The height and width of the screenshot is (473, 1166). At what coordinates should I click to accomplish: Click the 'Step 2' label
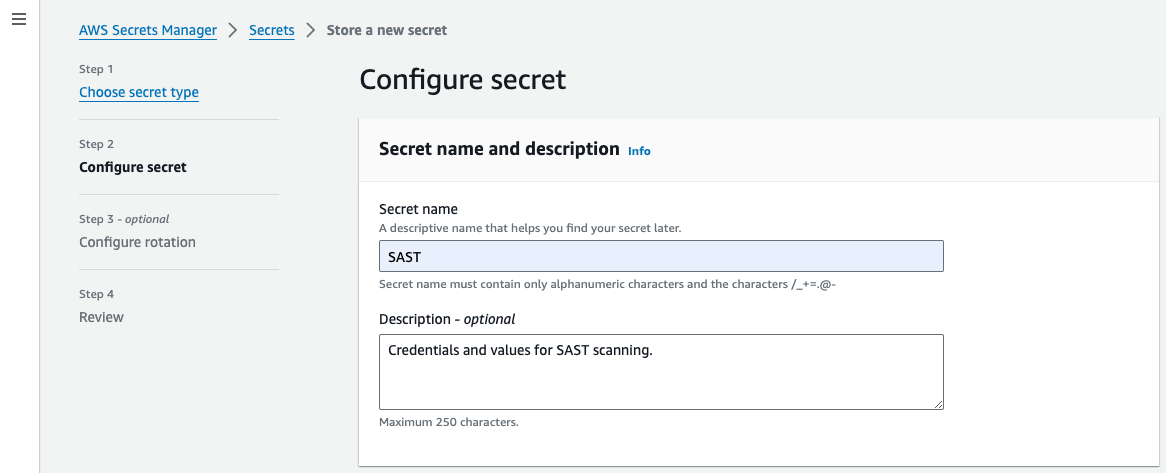[97, 144]
